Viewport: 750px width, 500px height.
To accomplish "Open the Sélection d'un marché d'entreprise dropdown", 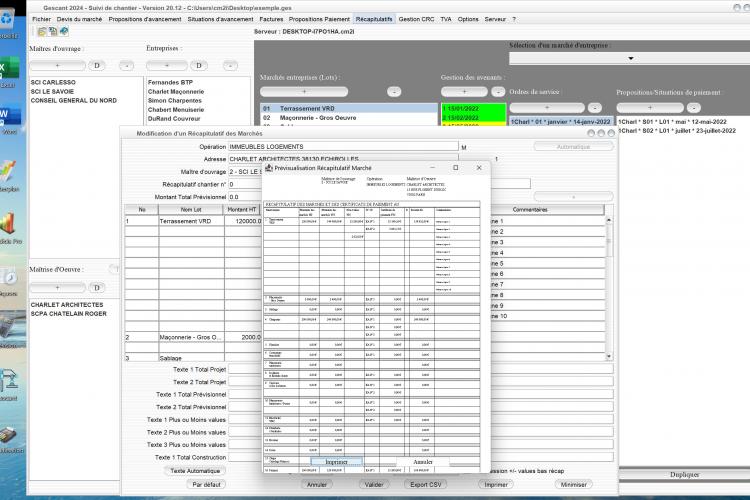I will (x=629, y=58).
